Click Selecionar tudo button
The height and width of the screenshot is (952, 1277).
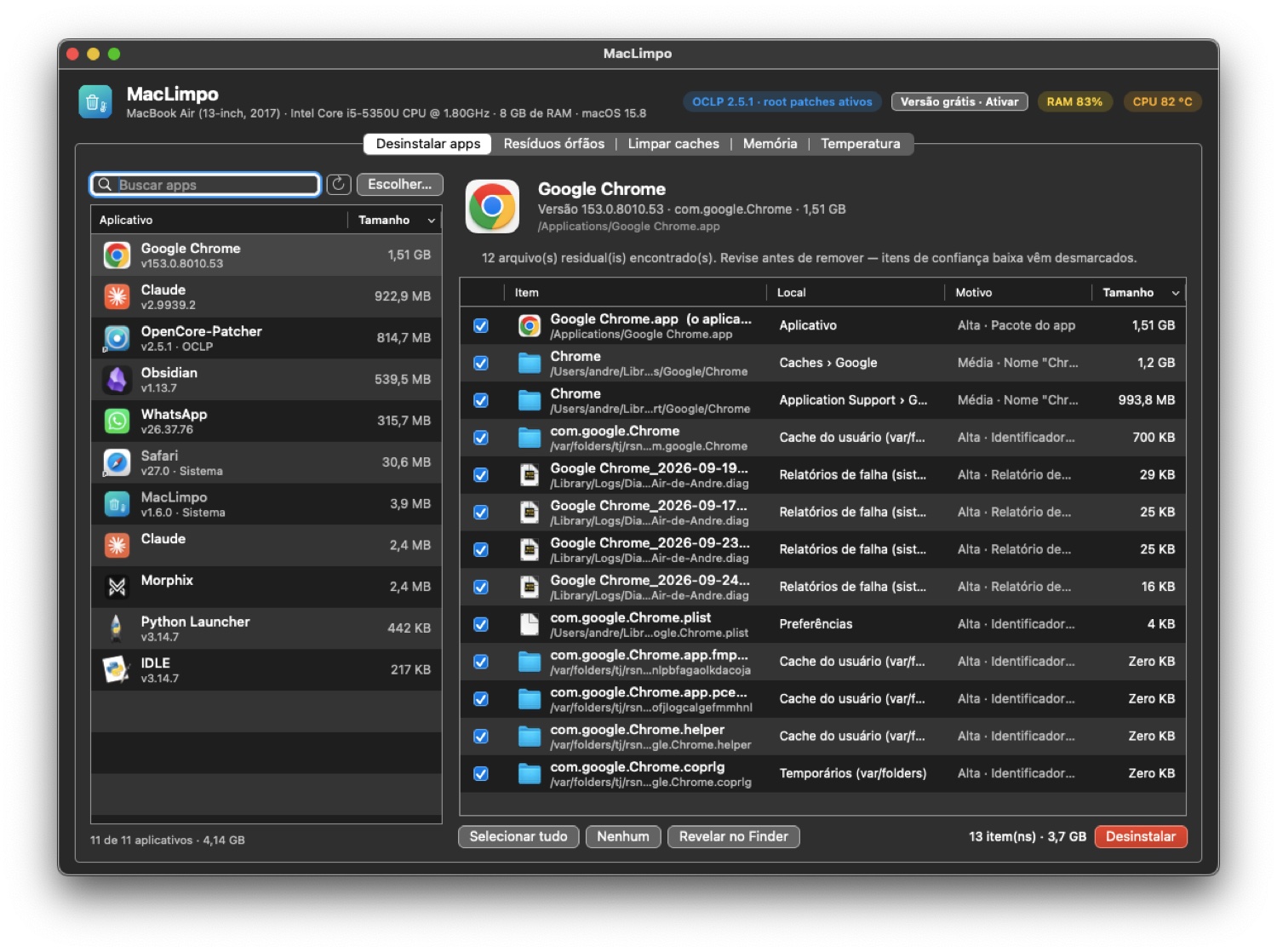tap(518, 836)
